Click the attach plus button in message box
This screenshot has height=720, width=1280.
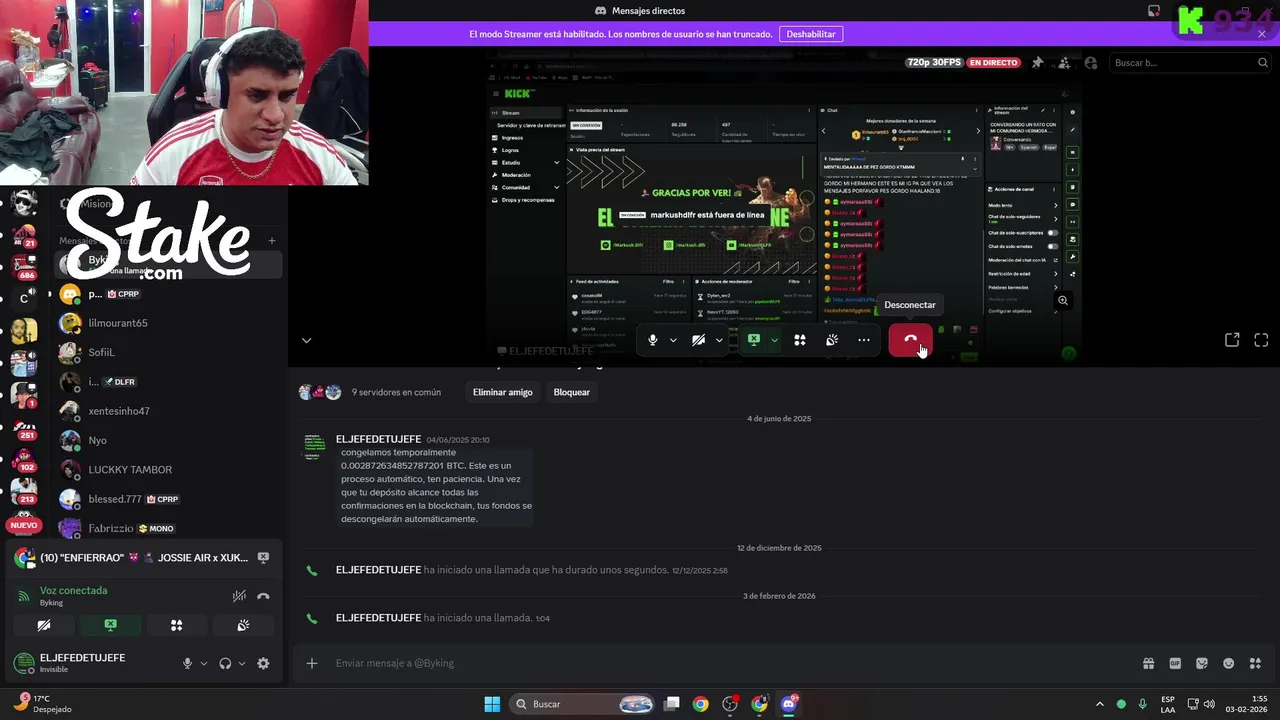(312, 663)
